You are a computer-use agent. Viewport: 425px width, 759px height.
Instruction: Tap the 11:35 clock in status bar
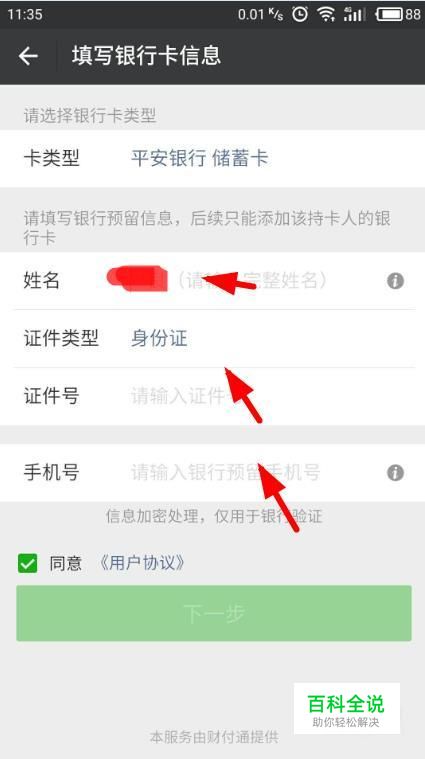coord(25,14)
